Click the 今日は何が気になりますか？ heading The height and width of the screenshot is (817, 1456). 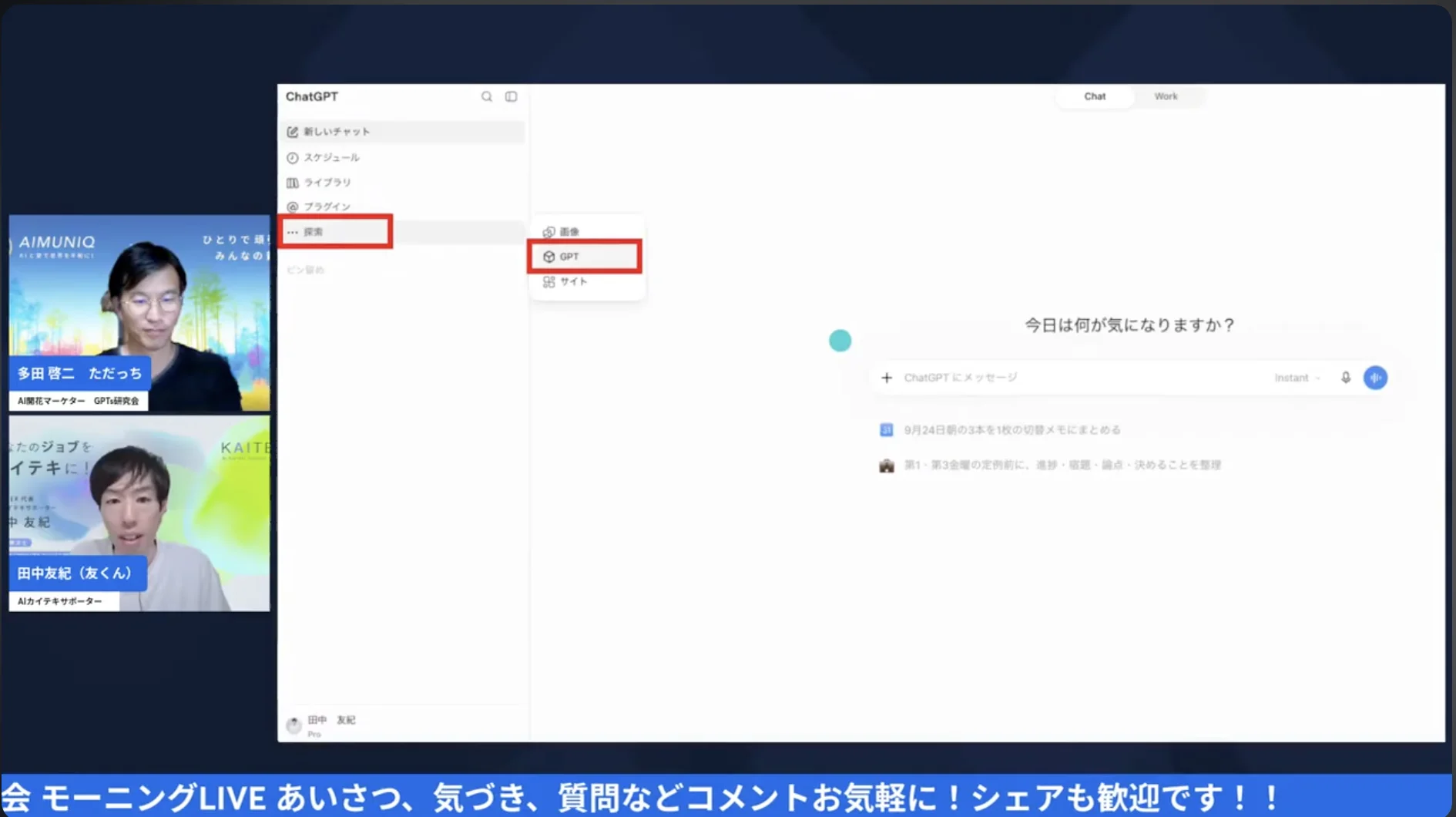click(x=1130, y=325)
